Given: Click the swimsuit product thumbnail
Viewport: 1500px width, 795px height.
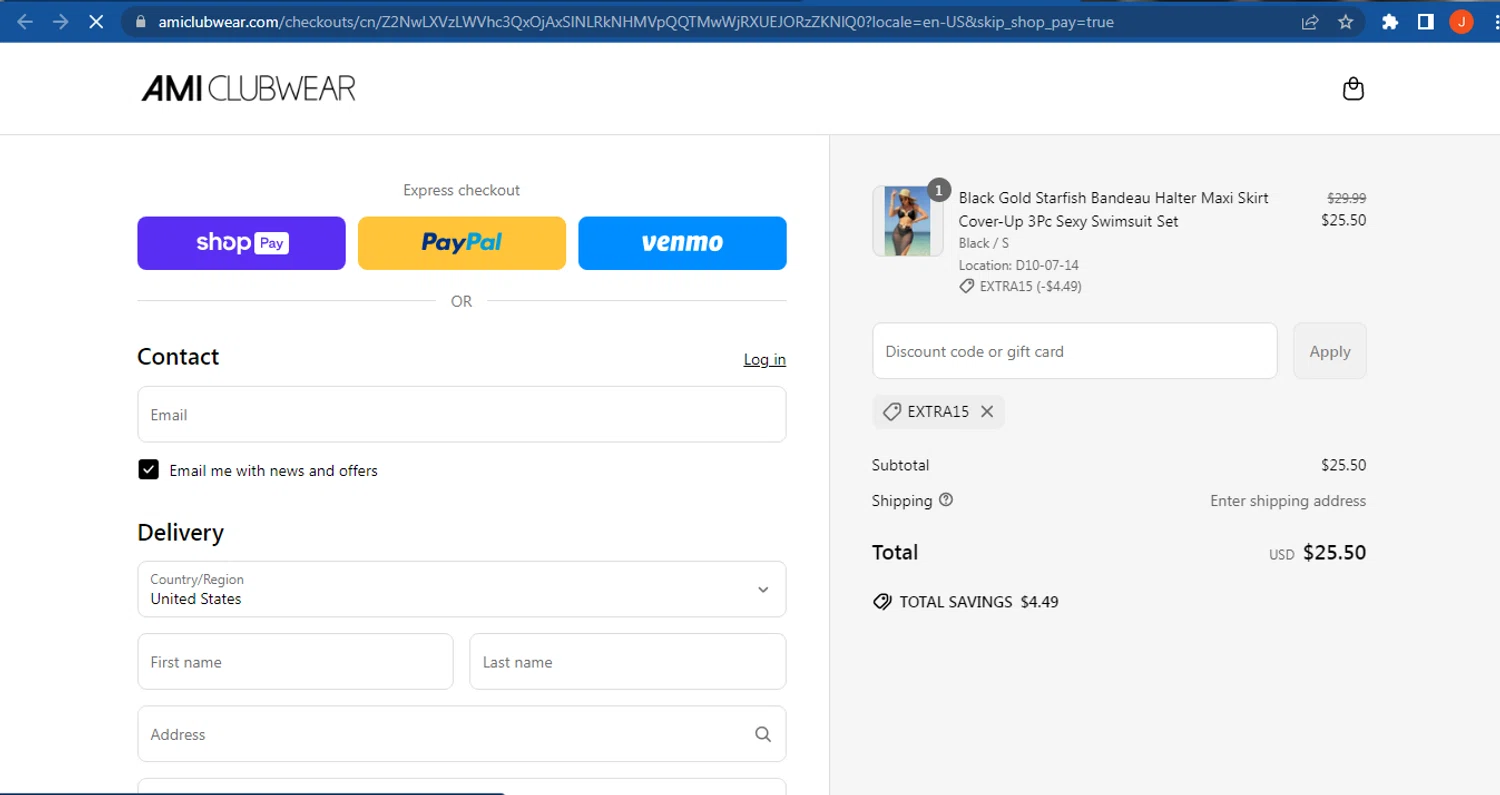Looking at the screenshot, I should [x=907, y=221].
